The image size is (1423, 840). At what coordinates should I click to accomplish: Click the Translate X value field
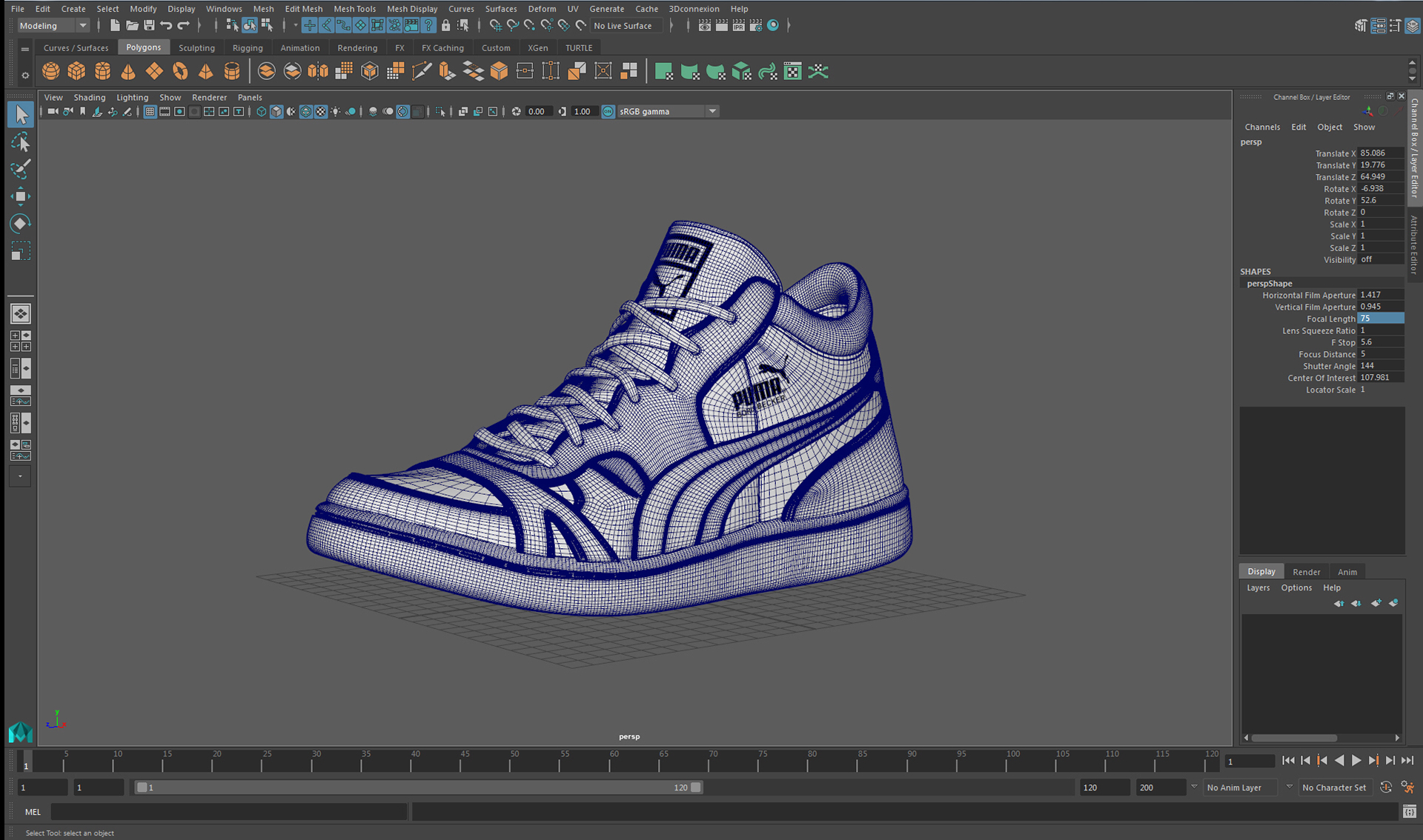pyautogui.click(x=1380, y=153)
